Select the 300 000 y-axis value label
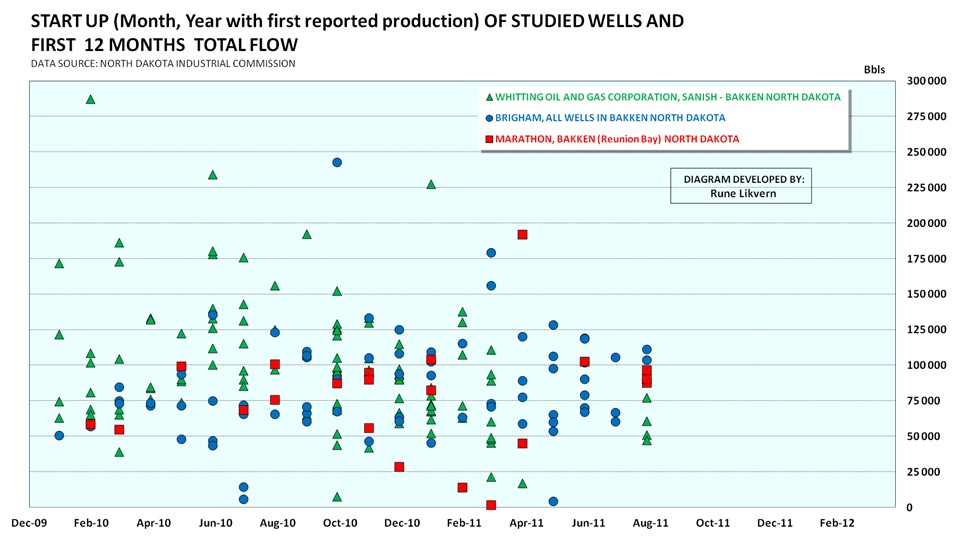Screen dimensions: 960x540 [927, 81]
